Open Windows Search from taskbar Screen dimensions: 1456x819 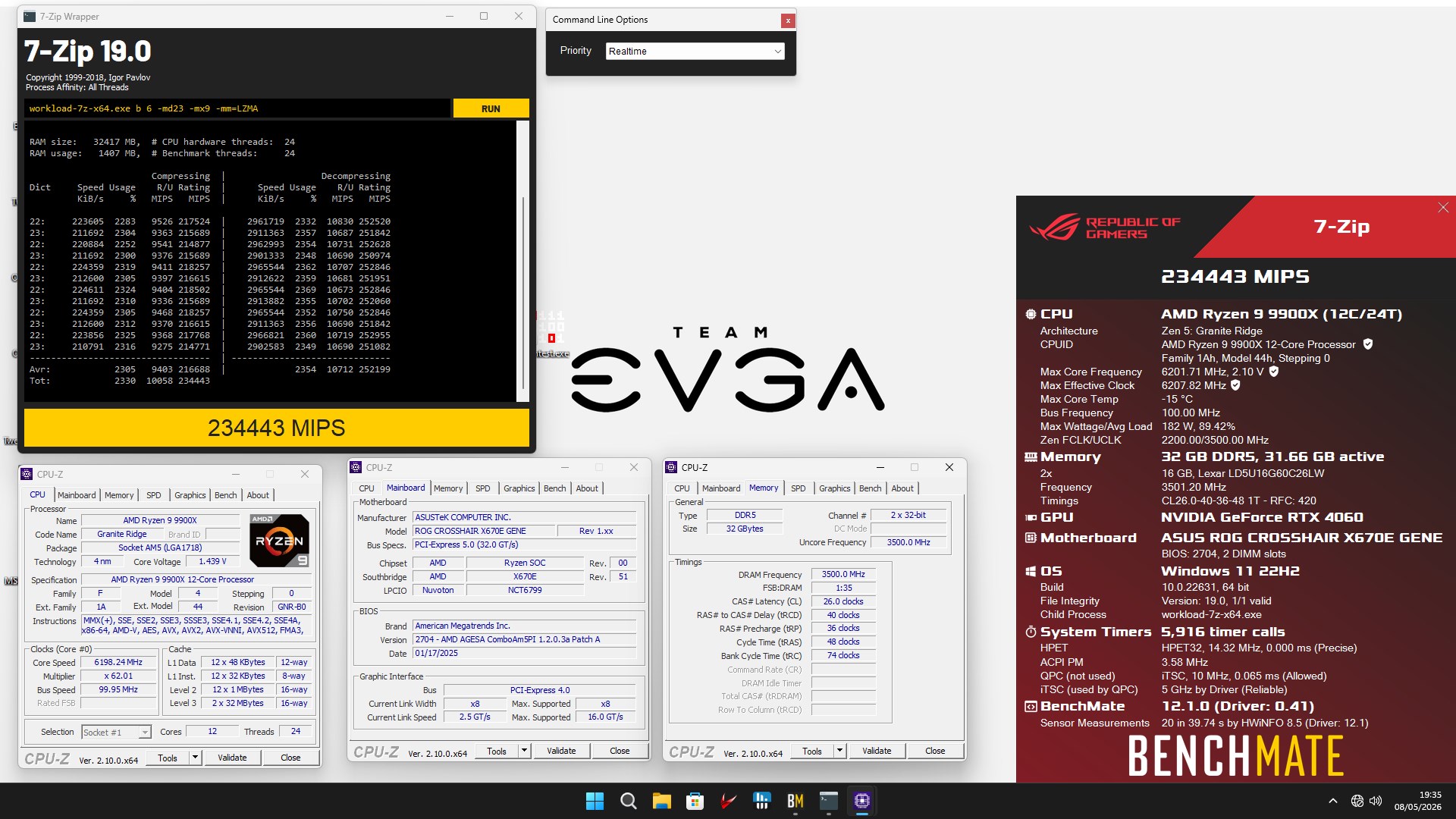tap(629, 801)
